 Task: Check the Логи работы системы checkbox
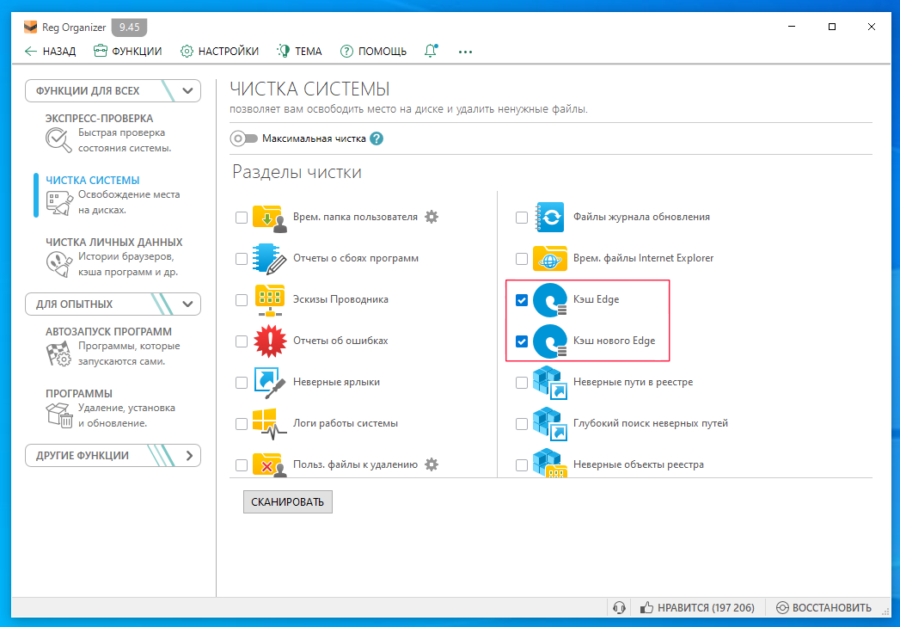(x=241, y=424)
